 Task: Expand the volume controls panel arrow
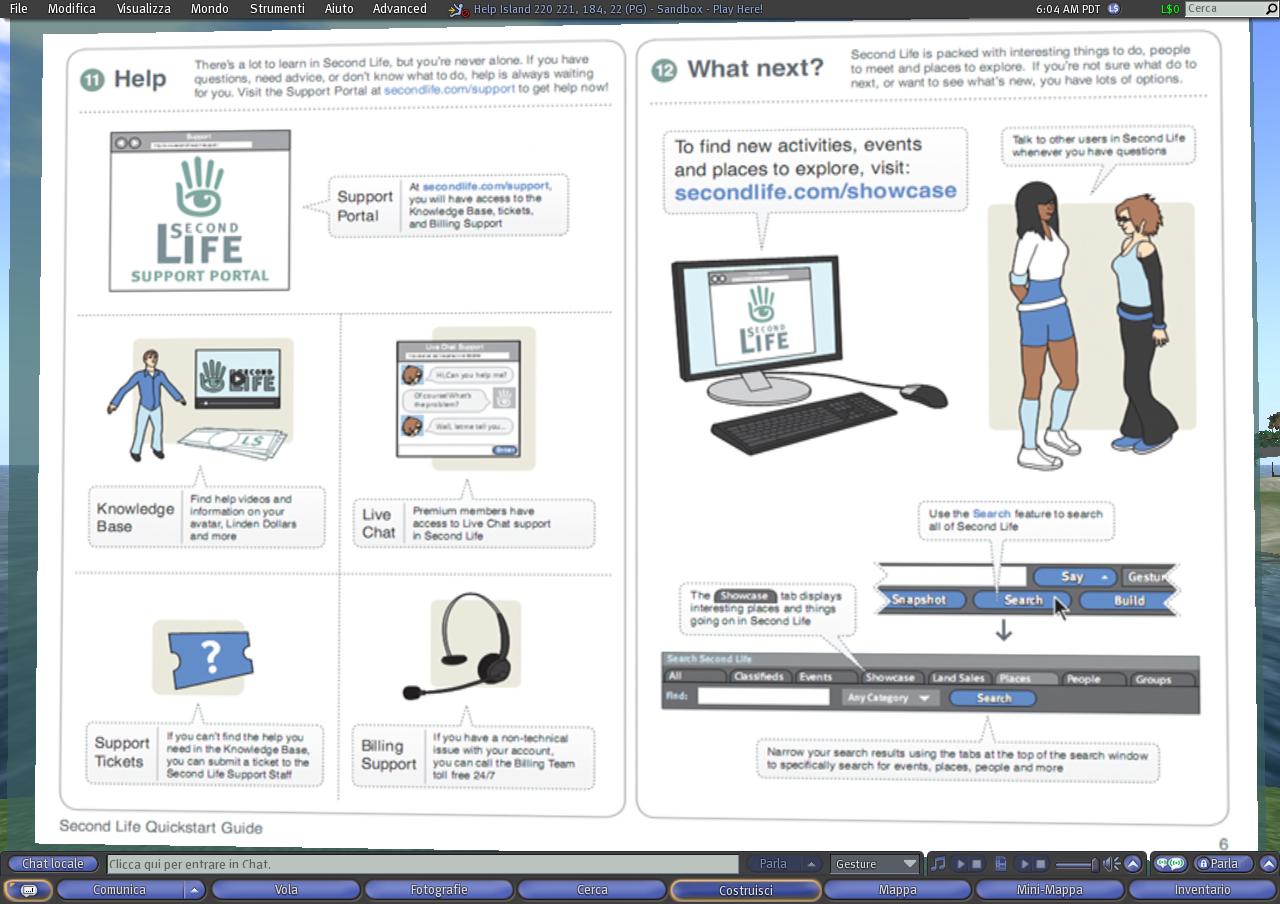click(1133, 864)
